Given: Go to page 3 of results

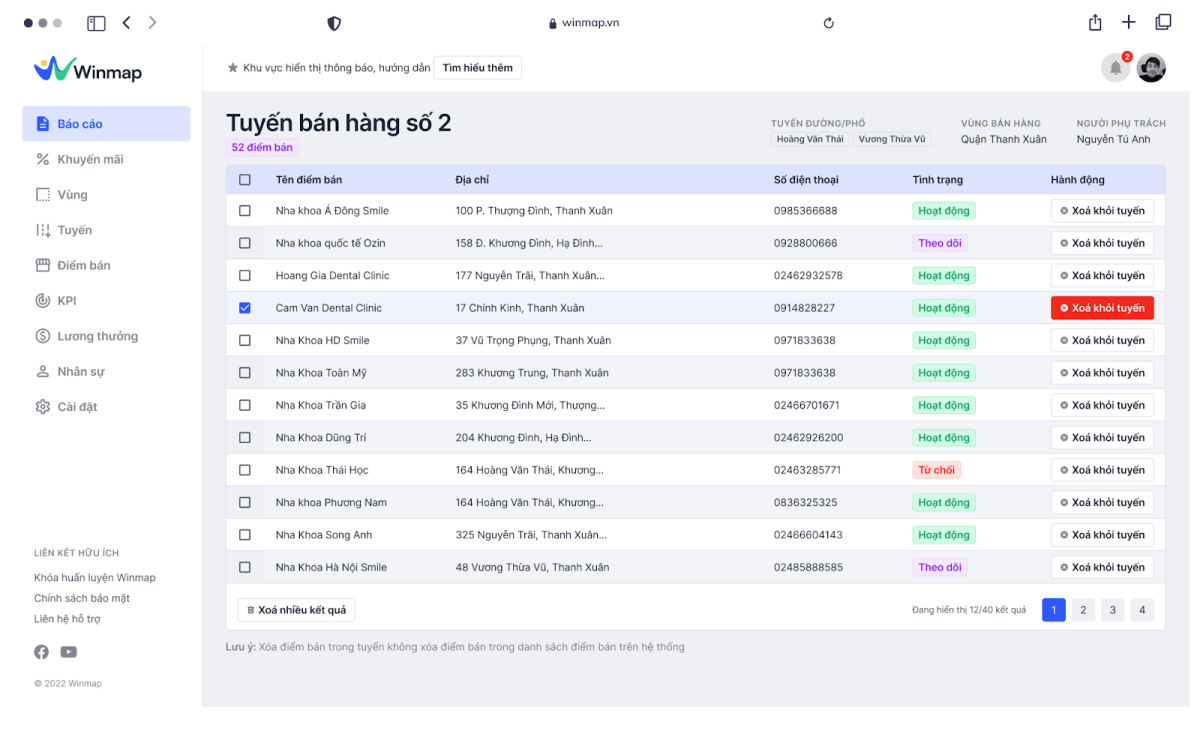Looking at the screenshot, I should [1112, 610].
